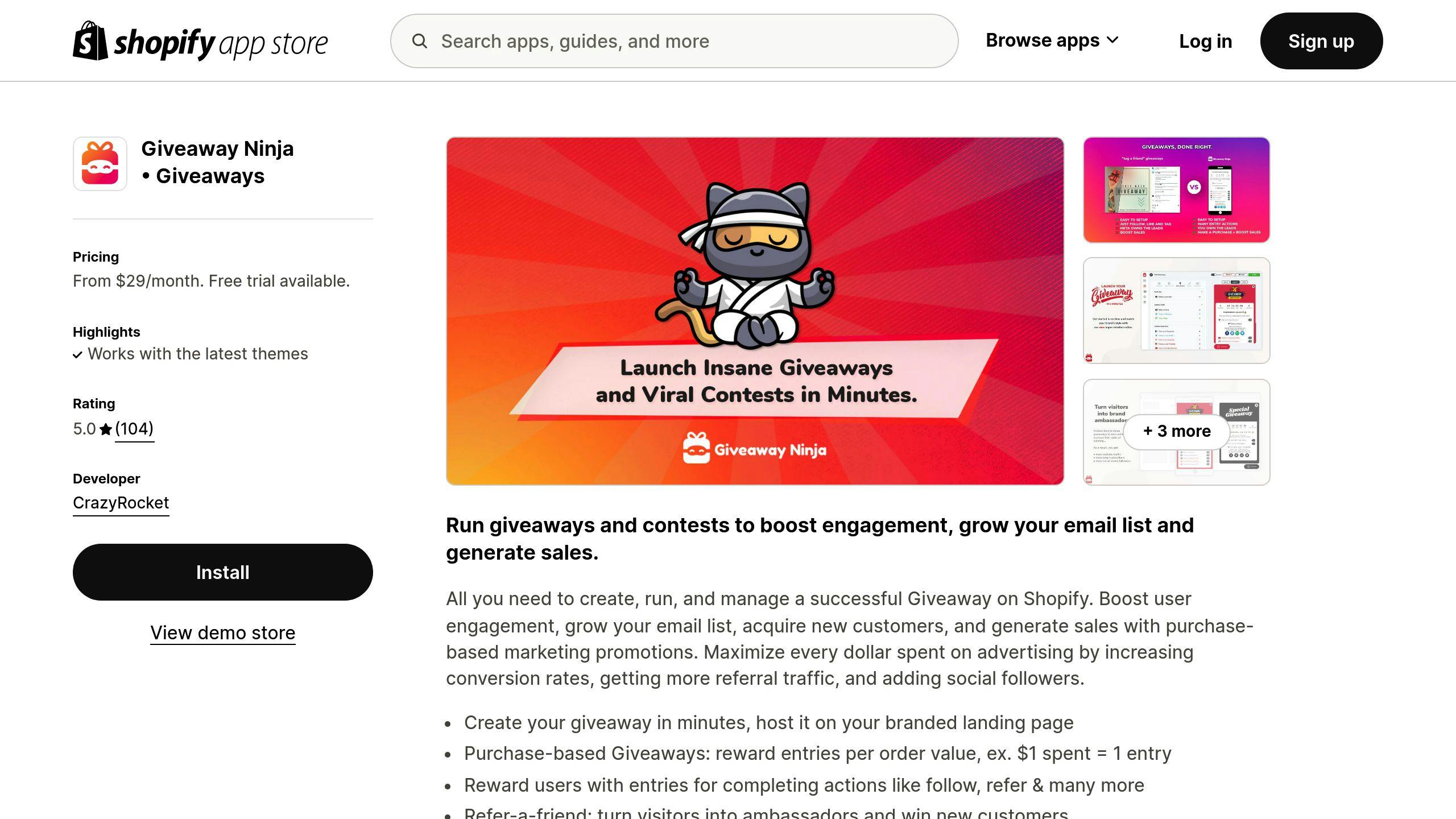The height and width of the screenshot is (819, 1456).
Task: Click the Browse apps dropdown arrow
Action: [x=1117, y=40]
